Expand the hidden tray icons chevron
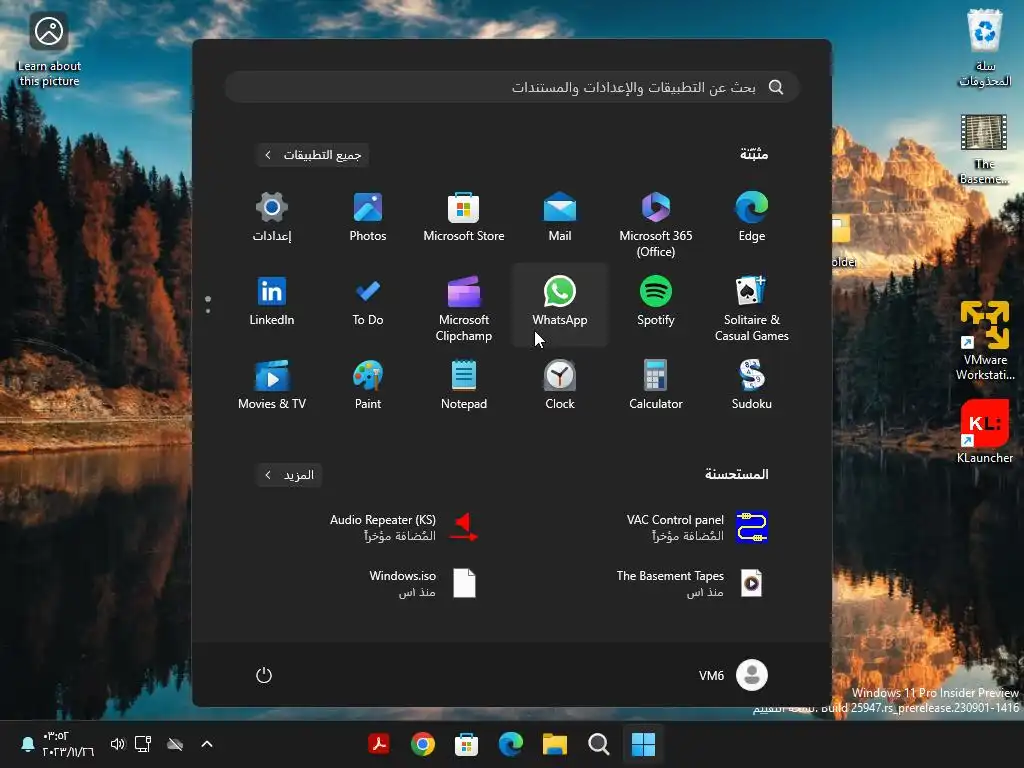Image resolution: width=1024 pixels, height=768 pixels. coord(207,744)
